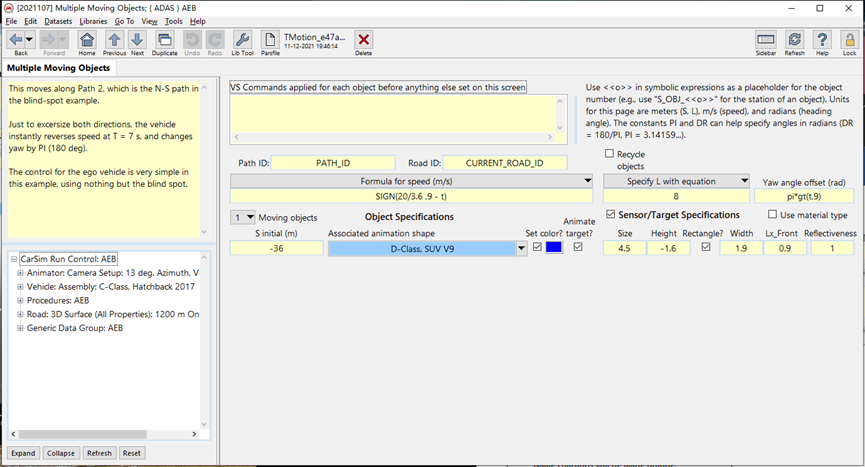Expand Generic Data Group: AEB node
865x467 pixels.
click(x=20, y=328)
